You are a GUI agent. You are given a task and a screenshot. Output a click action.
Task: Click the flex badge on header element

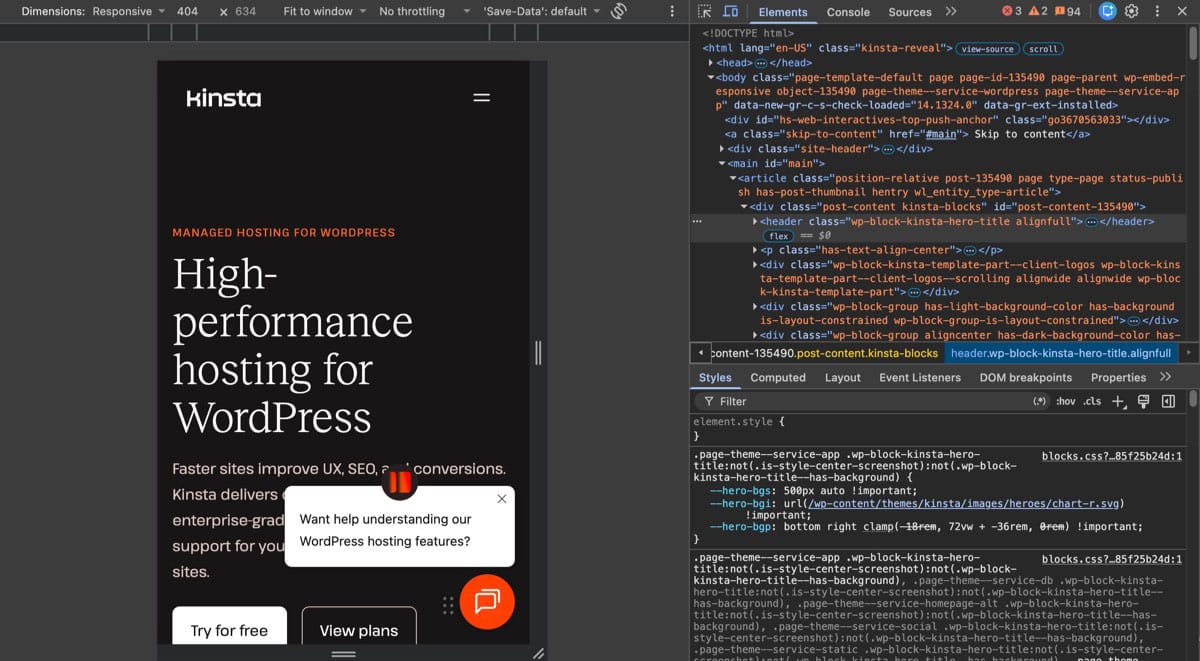tap(779, 236)
